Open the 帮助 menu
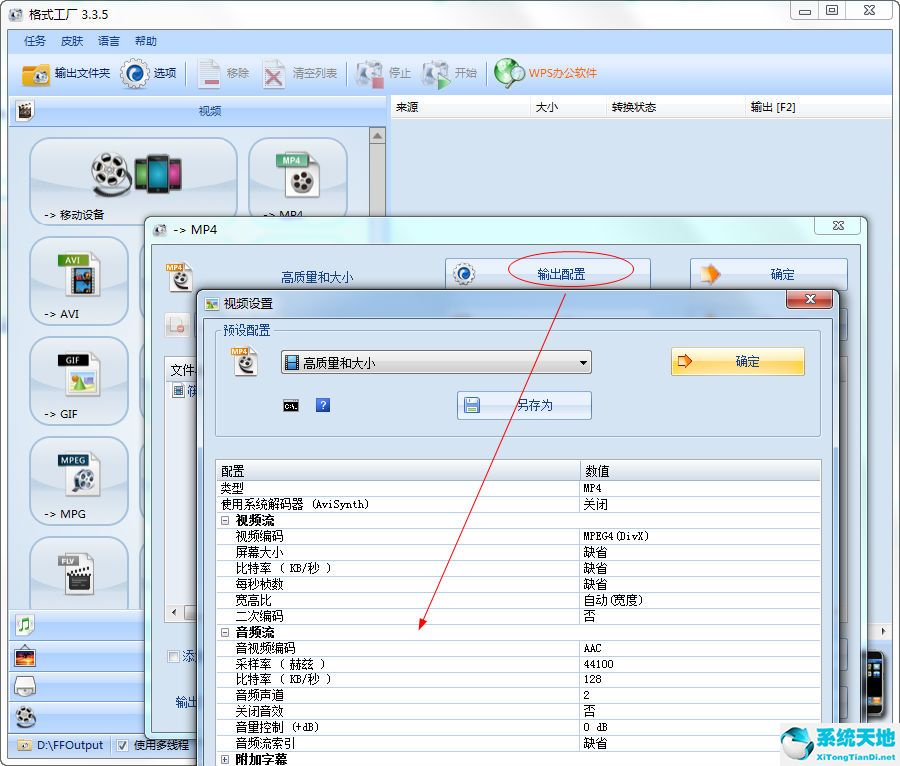The image size is (900, 766). click(145, 41)
